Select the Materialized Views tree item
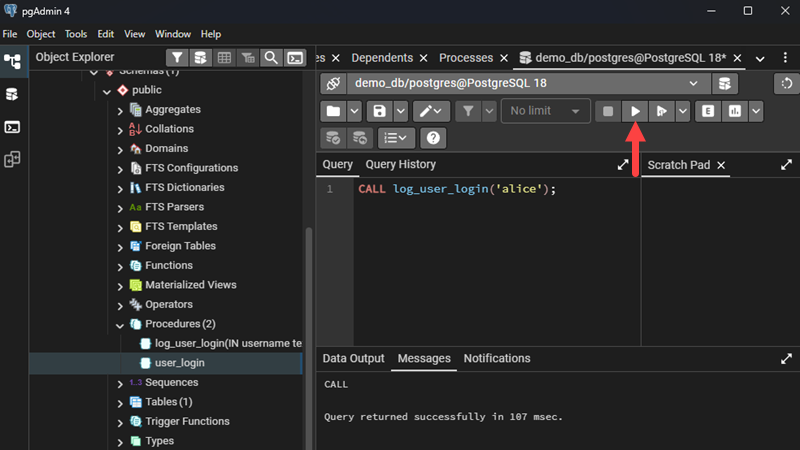 (191, 285)
